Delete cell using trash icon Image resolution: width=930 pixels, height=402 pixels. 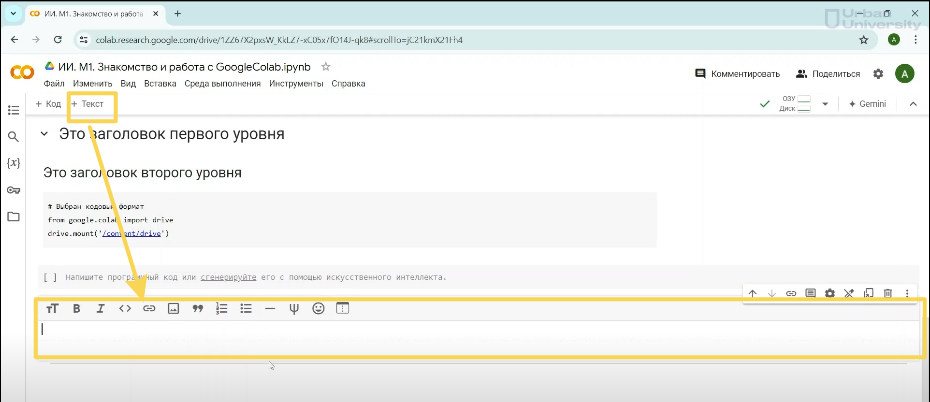[x=888, y=293]
